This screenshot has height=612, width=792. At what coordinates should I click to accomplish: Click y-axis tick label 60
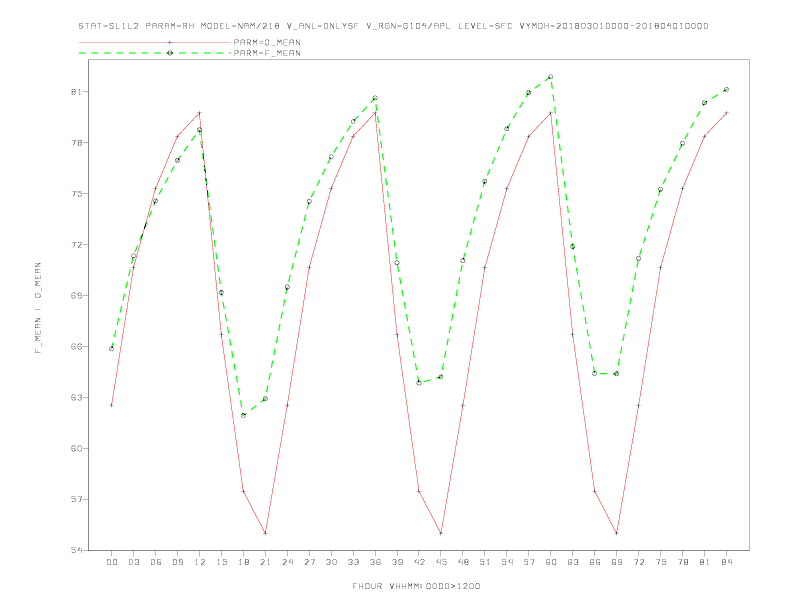tap(77, 448)
